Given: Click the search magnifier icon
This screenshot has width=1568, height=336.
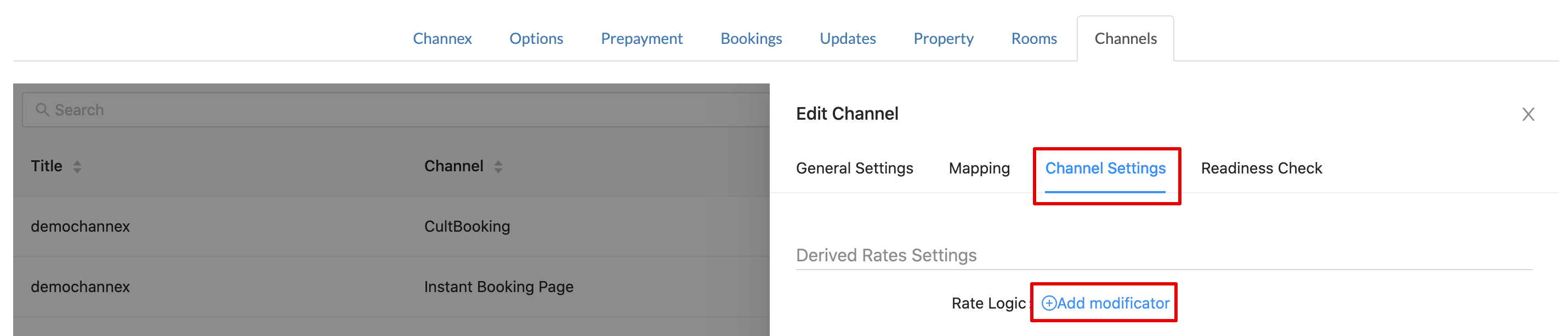Looking at the screenshot, I should pos(42,110).
